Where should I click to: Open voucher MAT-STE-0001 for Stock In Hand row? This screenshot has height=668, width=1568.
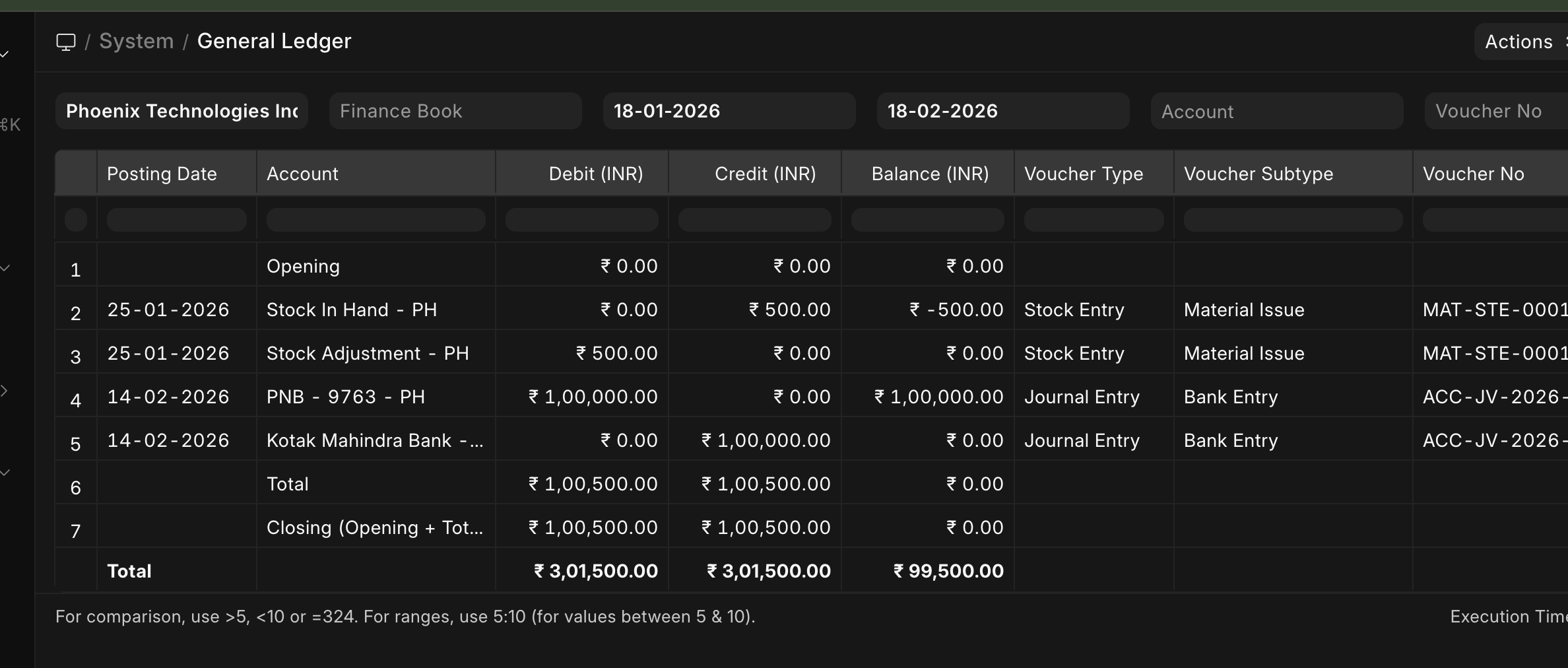pos(1494,310)
